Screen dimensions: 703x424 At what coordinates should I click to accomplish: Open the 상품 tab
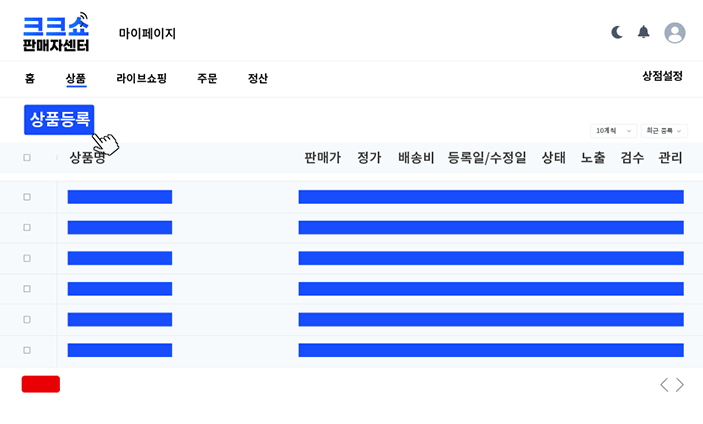tap(76, 78)
